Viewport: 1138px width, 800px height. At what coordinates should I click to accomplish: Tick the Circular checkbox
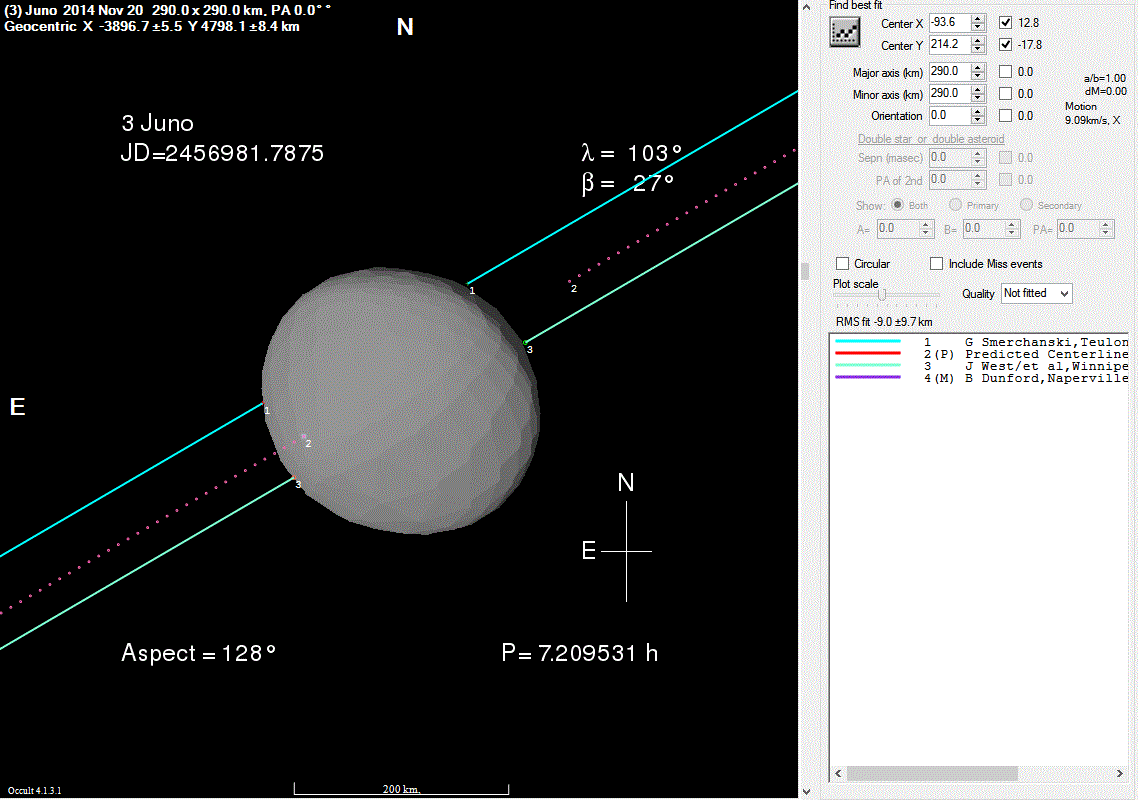pos(843,264)
